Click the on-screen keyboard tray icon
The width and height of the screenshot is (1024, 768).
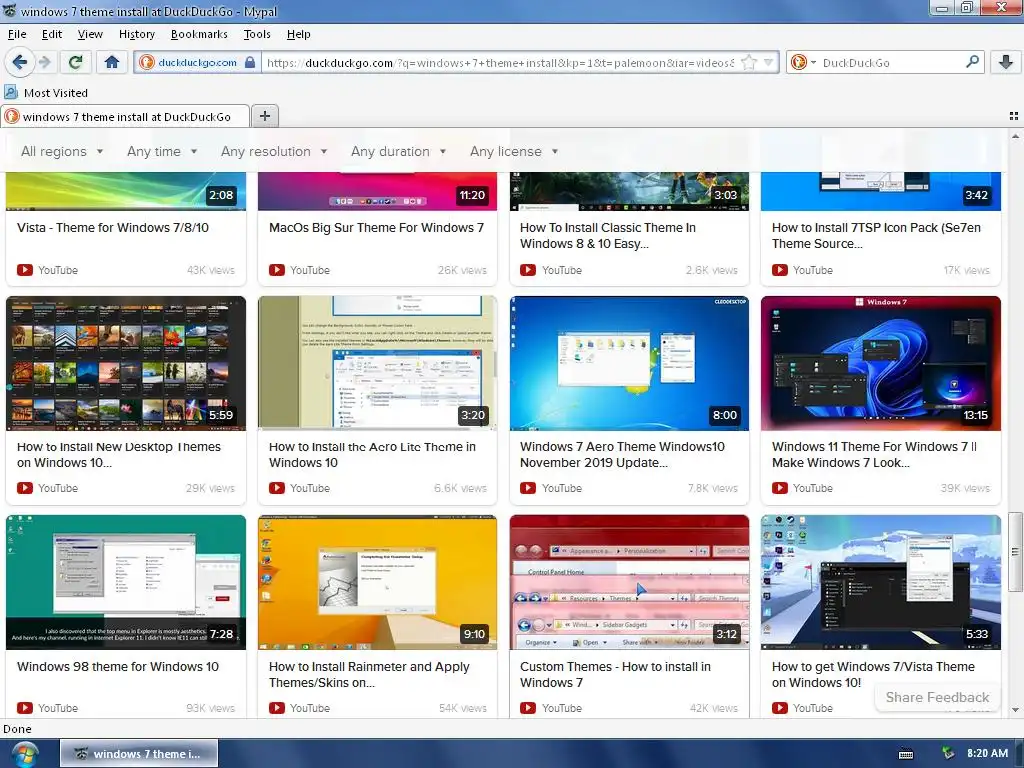pyautogui.click(x=906, y=754)
